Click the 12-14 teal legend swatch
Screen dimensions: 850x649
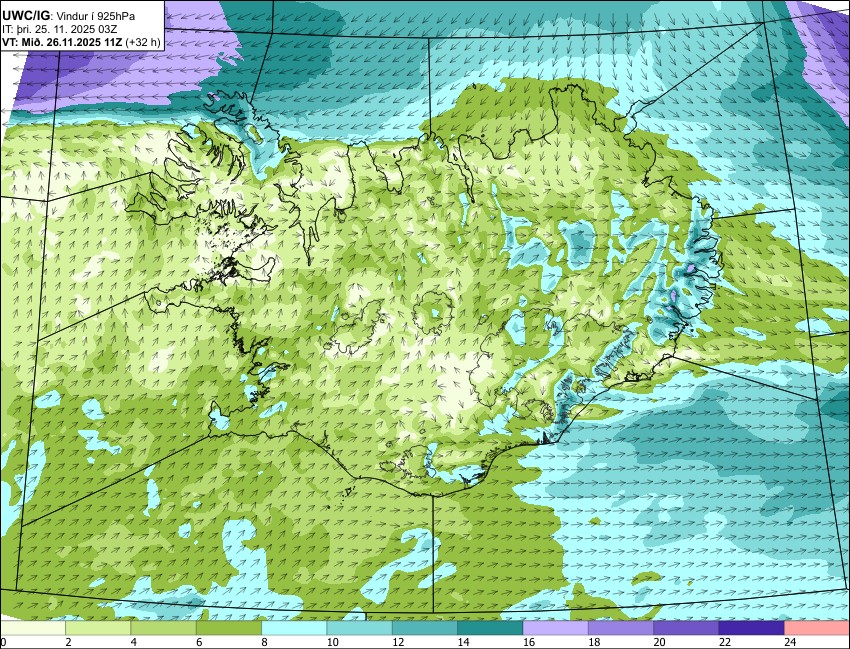[425, 628]
